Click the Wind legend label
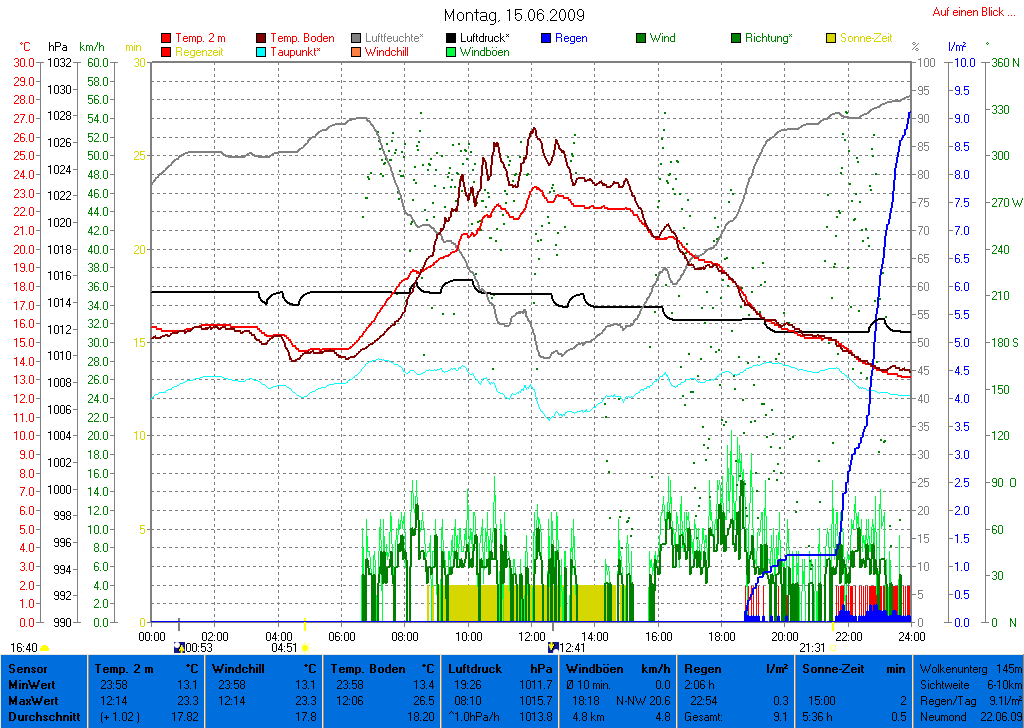This screenshot has width=1024, height=728. 662,38
